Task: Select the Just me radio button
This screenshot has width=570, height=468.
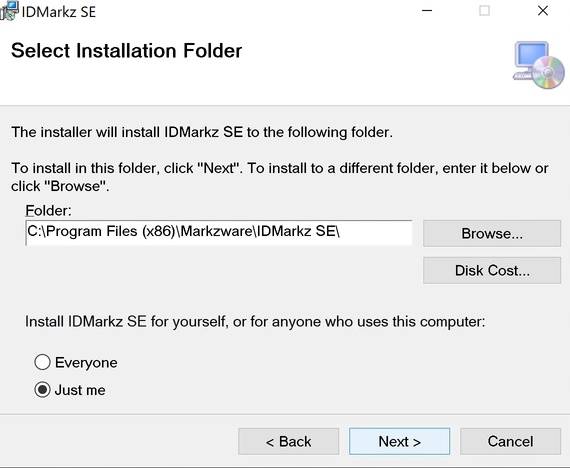Action: tap(42, 390)
